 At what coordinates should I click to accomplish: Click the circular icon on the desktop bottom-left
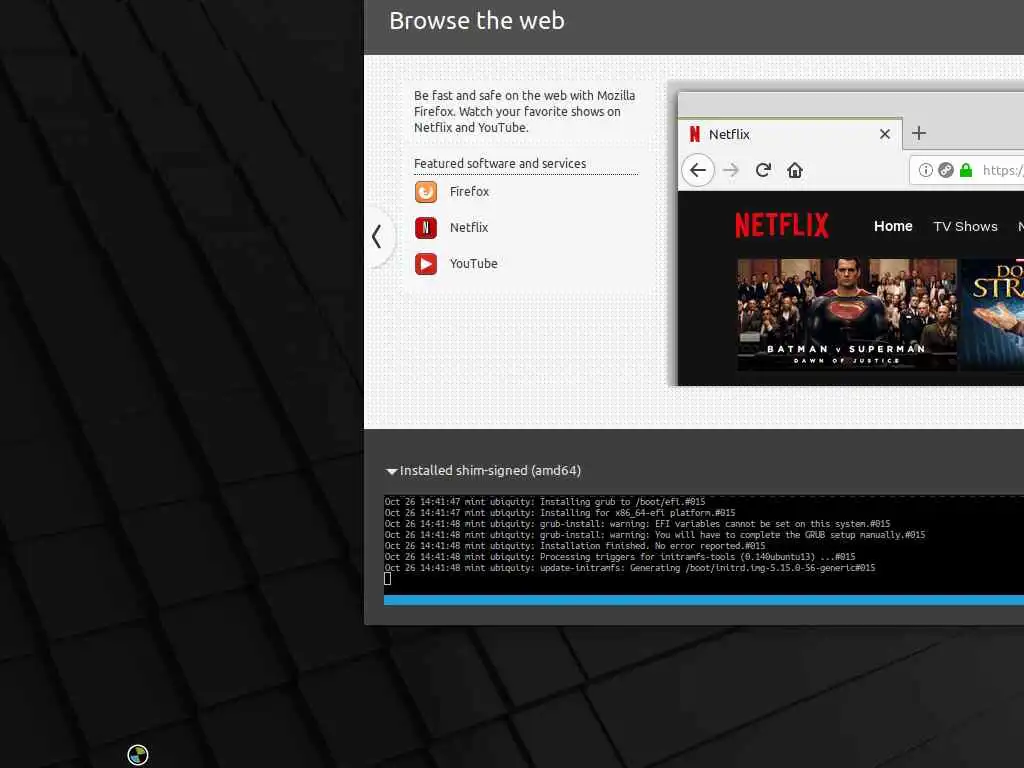(x=138, y=755)
